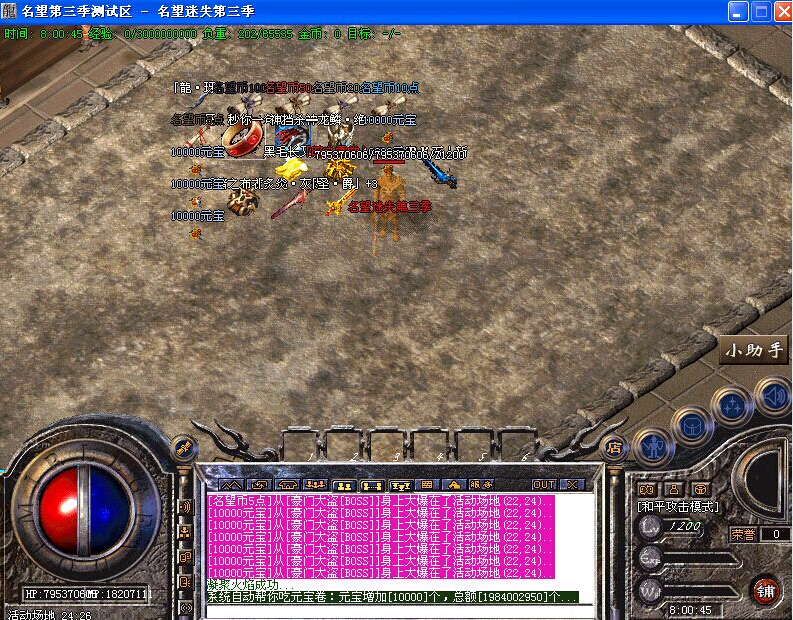The width and height of the screenshot is (793, 620).
Task: Toggle the guild chat channel side icon
Action: pos(185,557)
